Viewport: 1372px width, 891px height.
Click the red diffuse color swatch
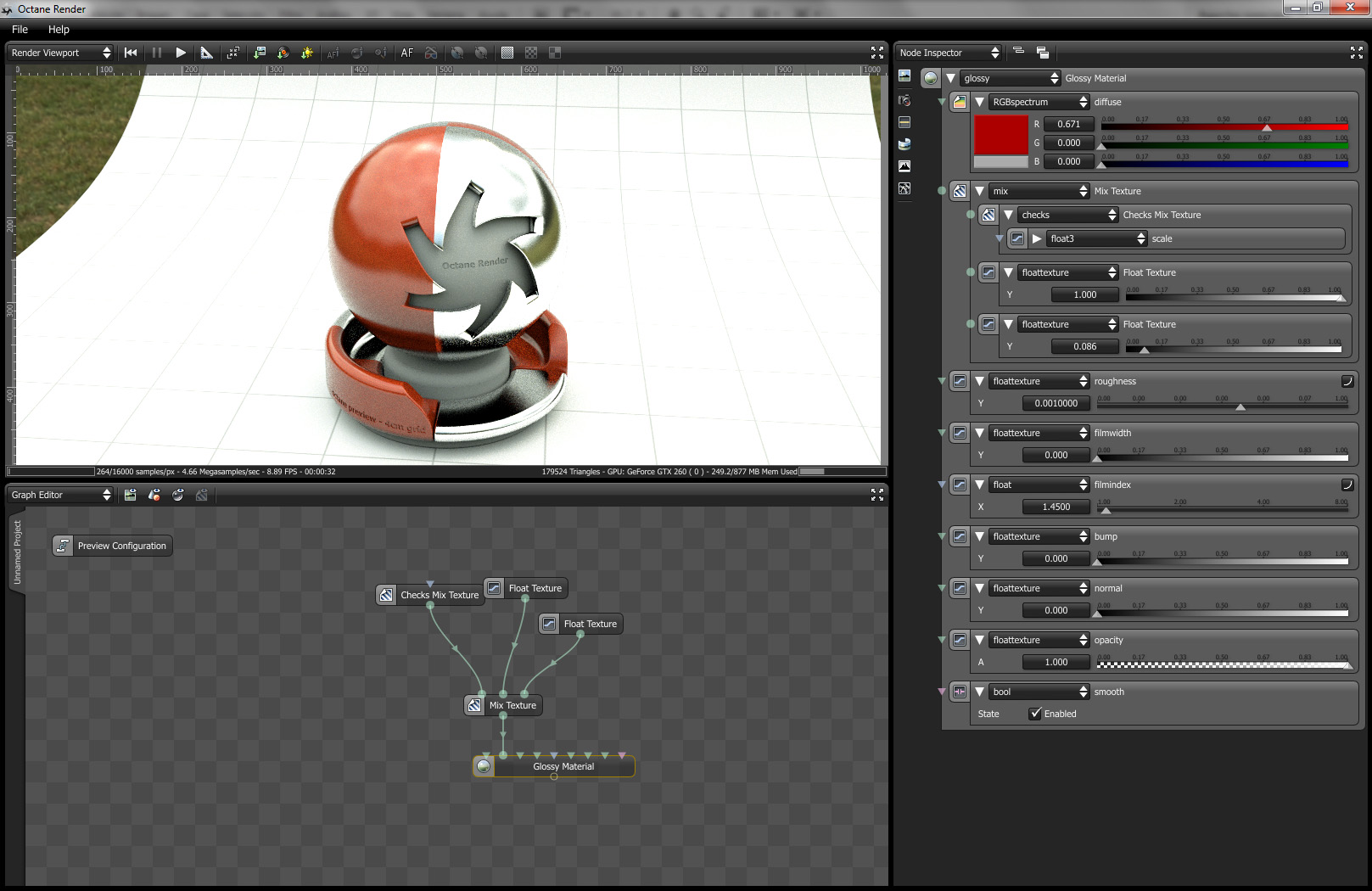pyautogui.click(x=1001, y=135)
